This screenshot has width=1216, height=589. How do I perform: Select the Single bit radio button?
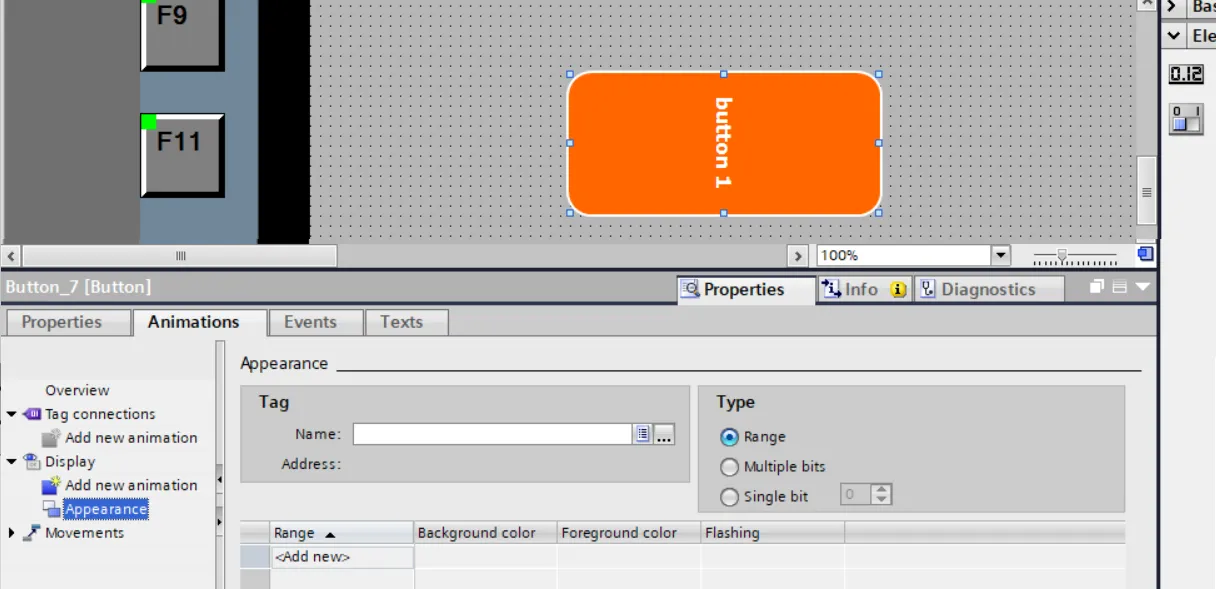pos(729,496)
